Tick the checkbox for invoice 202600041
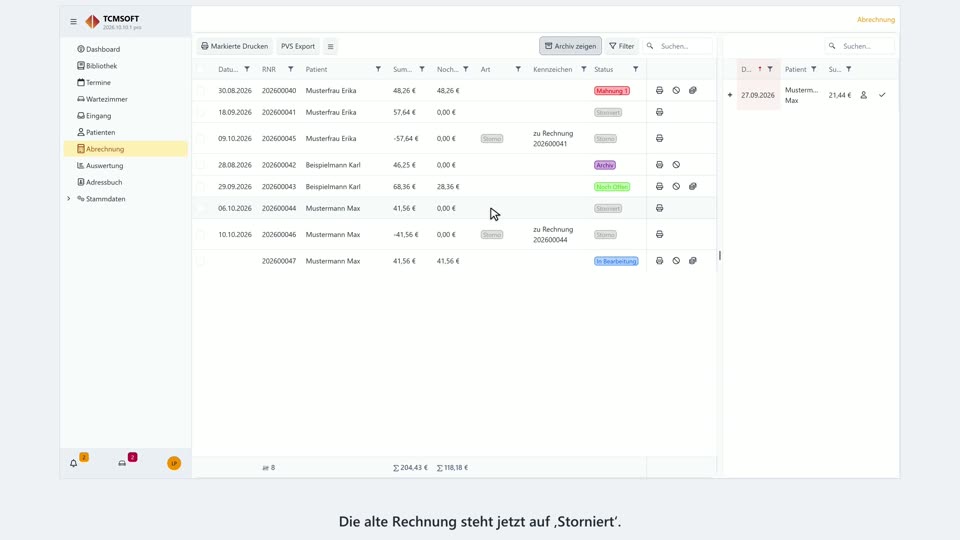Viewport: 960px width, 540px height. [201, 112]
